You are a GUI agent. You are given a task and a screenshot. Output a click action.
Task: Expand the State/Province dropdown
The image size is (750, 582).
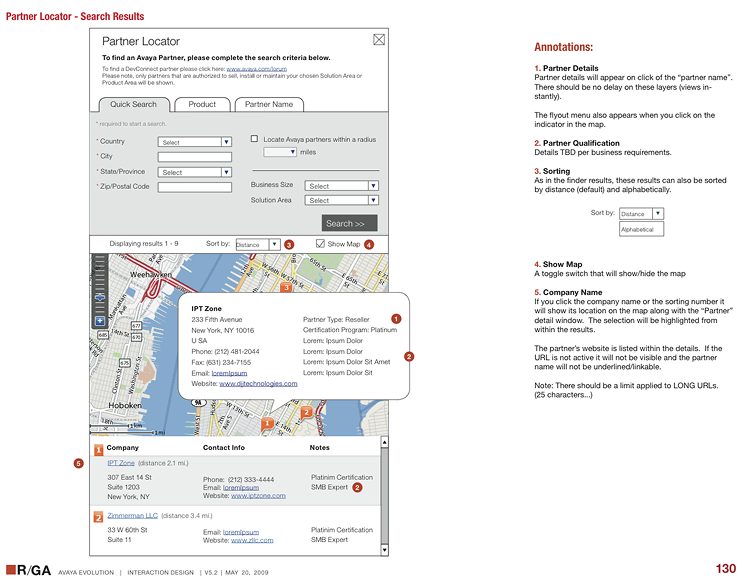click(195, 172)
